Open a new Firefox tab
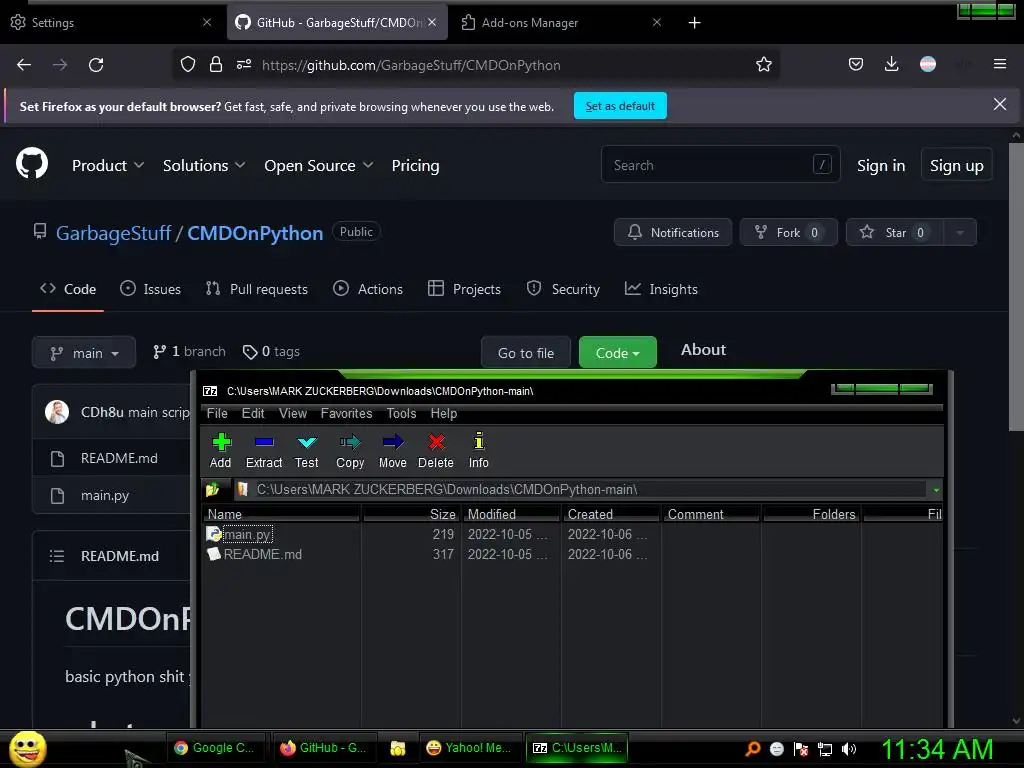This screenshot has width=1024, height=768. [694, 23]
